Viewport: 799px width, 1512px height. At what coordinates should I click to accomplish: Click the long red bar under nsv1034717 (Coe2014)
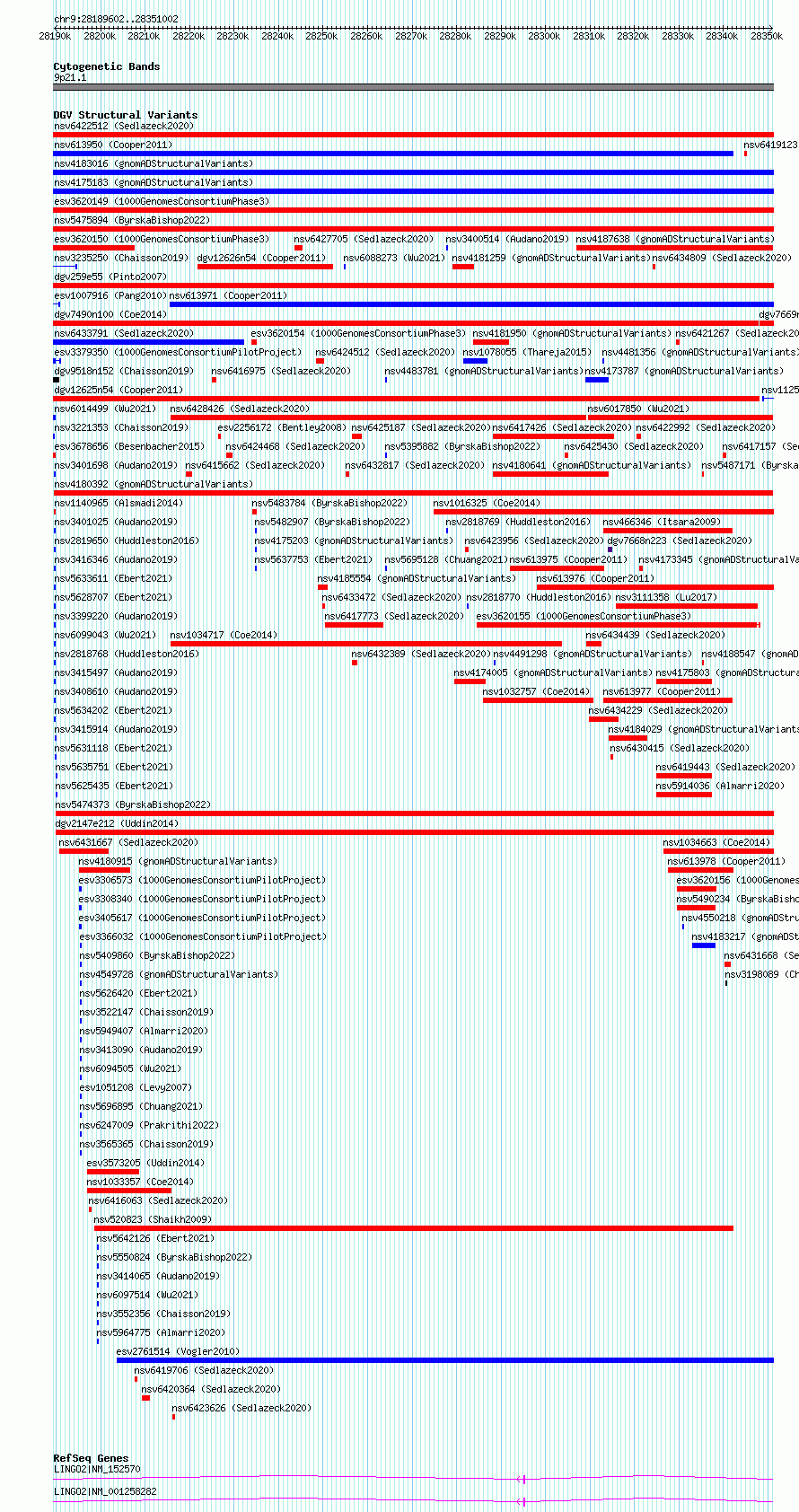[366, 643]
